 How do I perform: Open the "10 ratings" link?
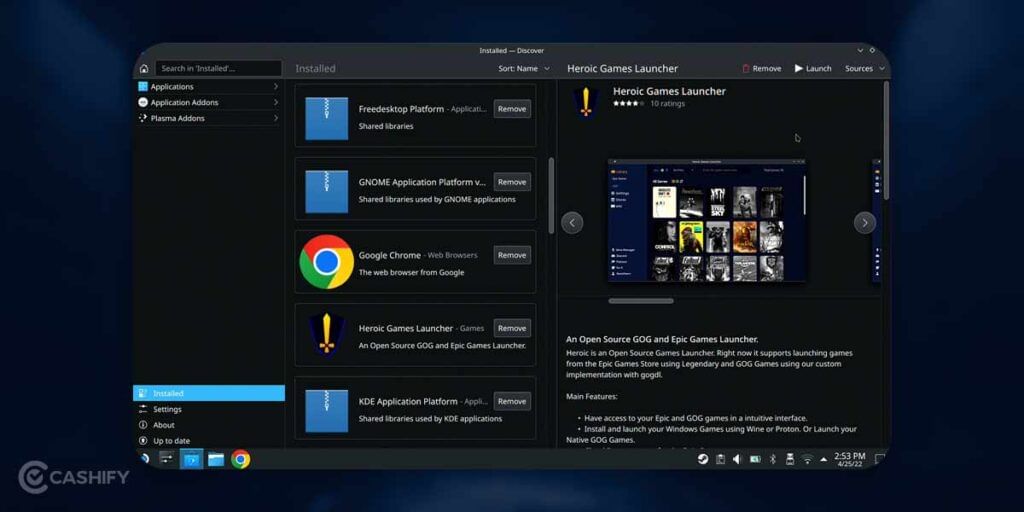tap(667, 104)
